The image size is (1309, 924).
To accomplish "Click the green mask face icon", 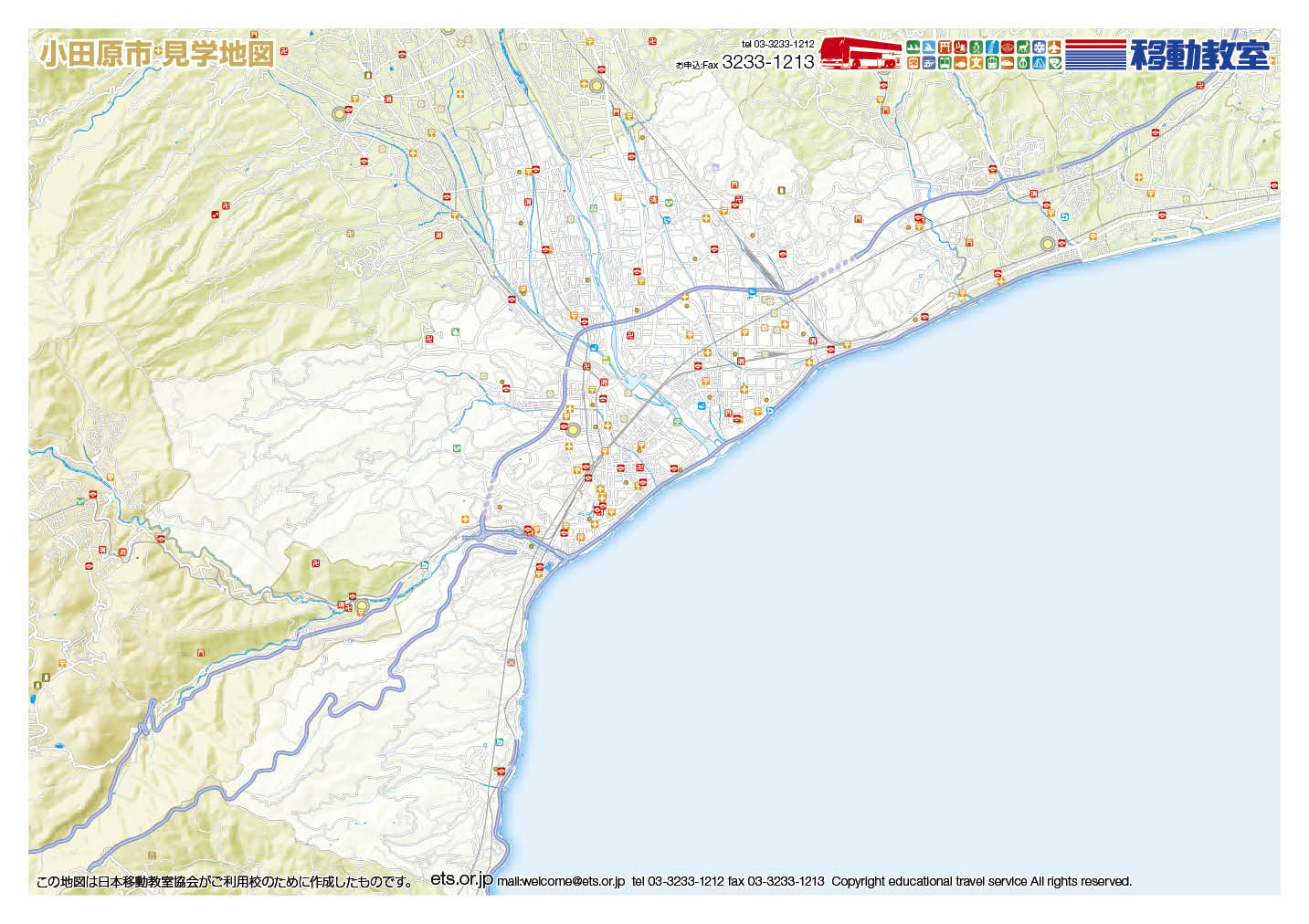I will [1055, 63].
